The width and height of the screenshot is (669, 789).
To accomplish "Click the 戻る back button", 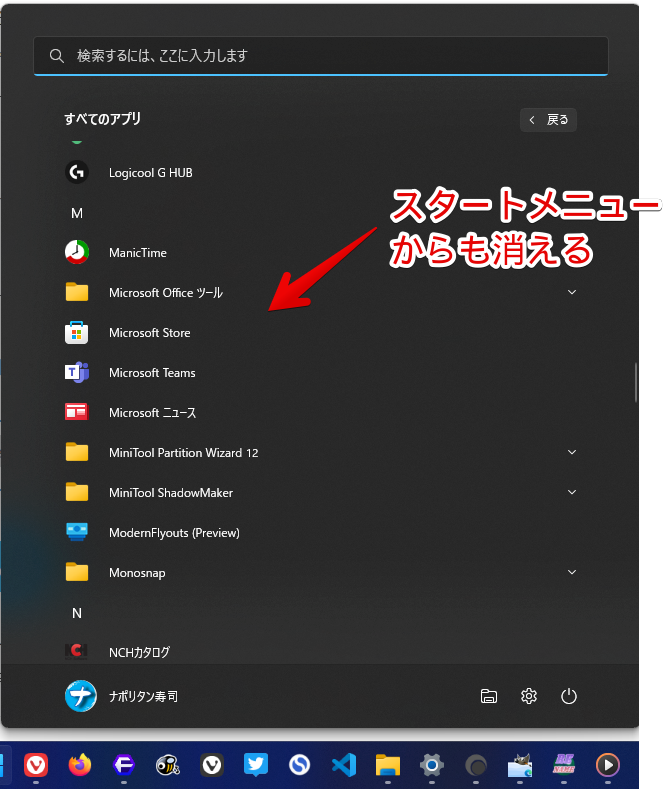I will coord(548,120).
